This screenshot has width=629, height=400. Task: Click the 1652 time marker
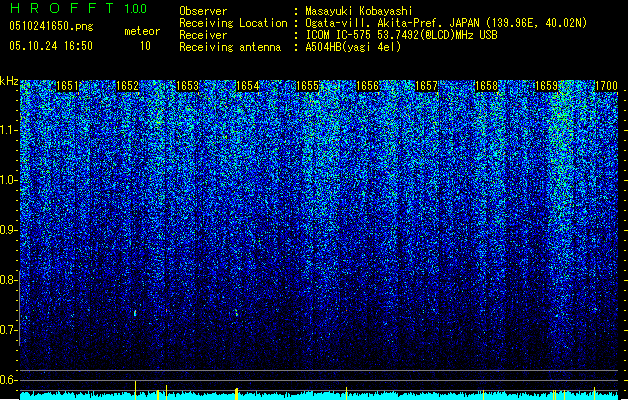(127, 86)
